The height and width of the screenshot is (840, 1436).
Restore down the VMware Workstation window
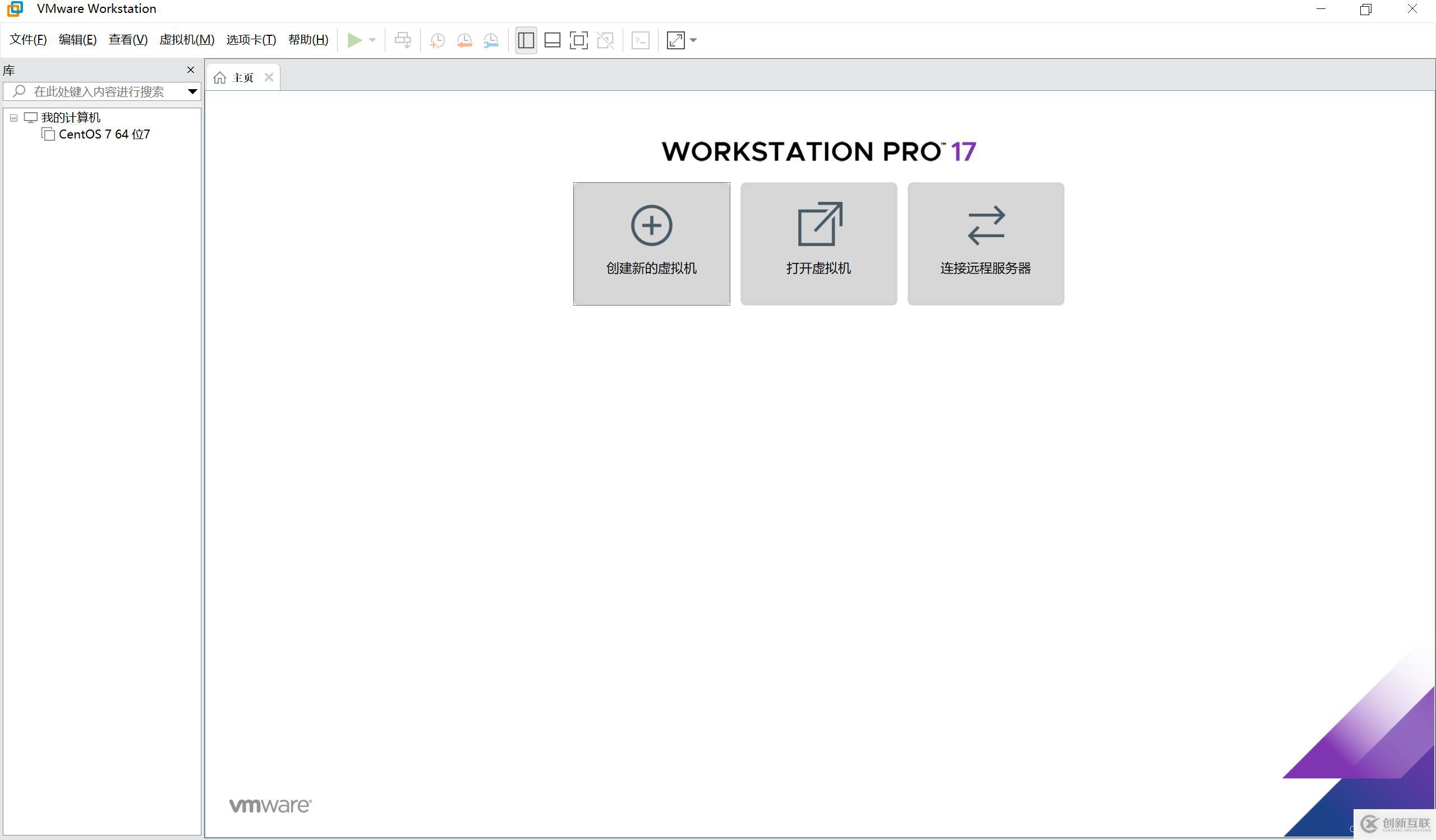[x=1365, y=8]
